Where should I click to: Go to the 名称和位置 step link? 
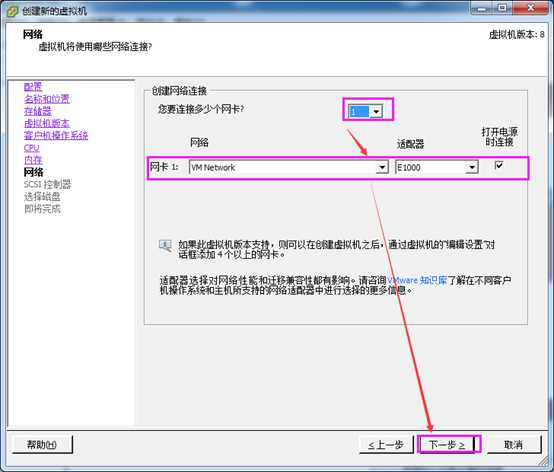(x=47, y=99)
